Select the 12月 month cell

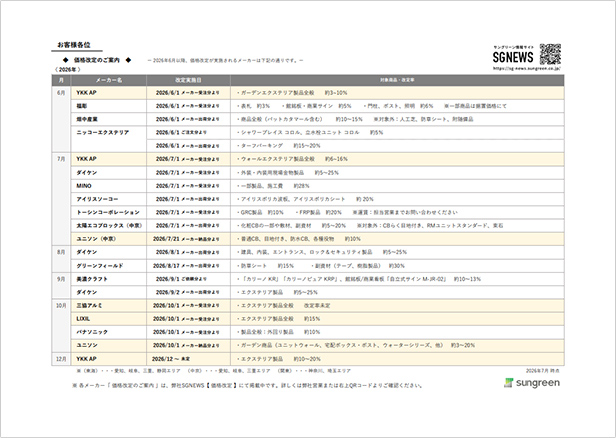click(x=61, y=359)
